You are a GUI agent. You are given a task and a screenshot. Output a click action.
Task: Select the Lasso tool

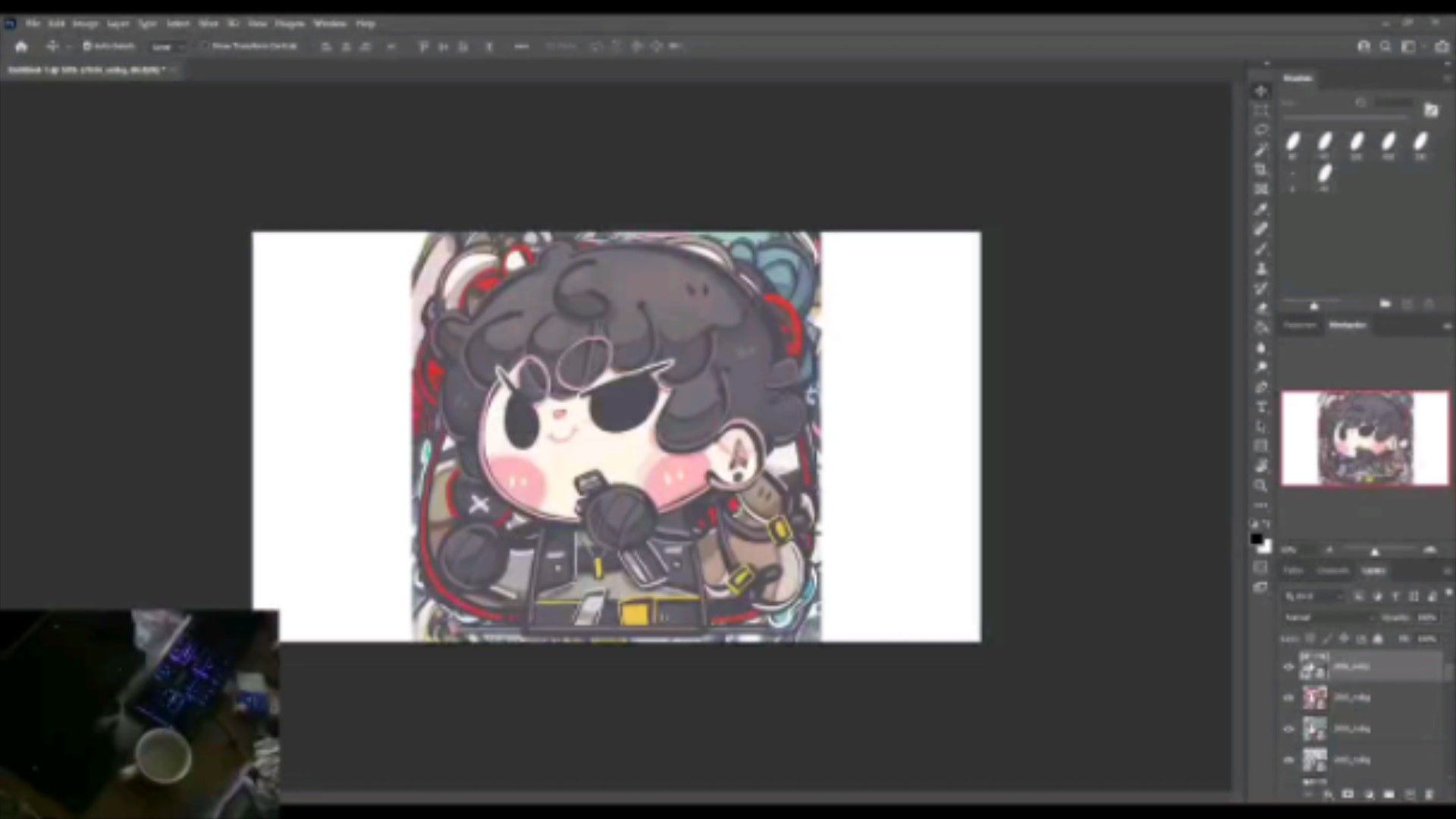coord(1261,130)
